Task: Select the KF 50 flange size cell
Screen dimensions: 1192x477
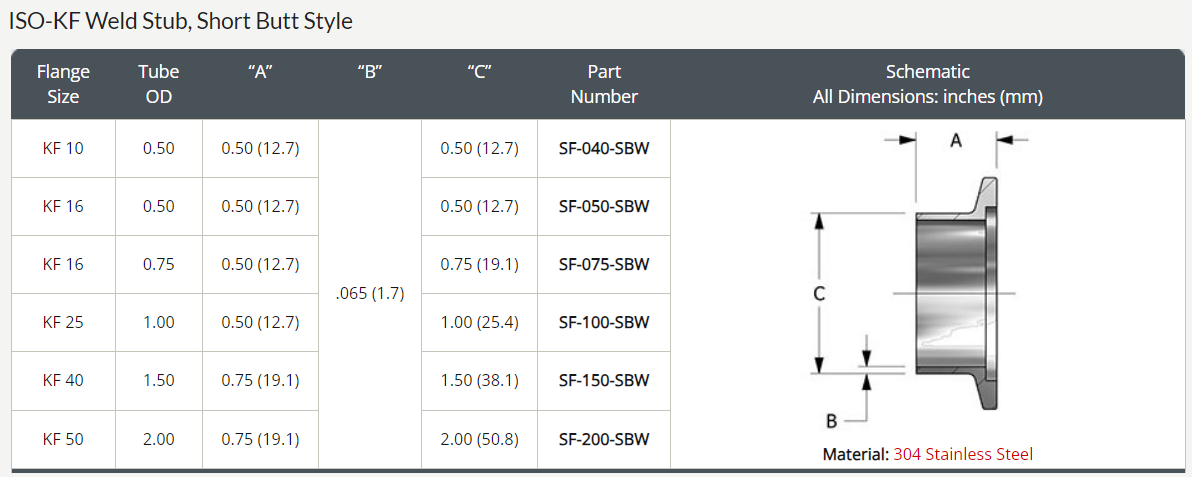Action: point(63,438)
